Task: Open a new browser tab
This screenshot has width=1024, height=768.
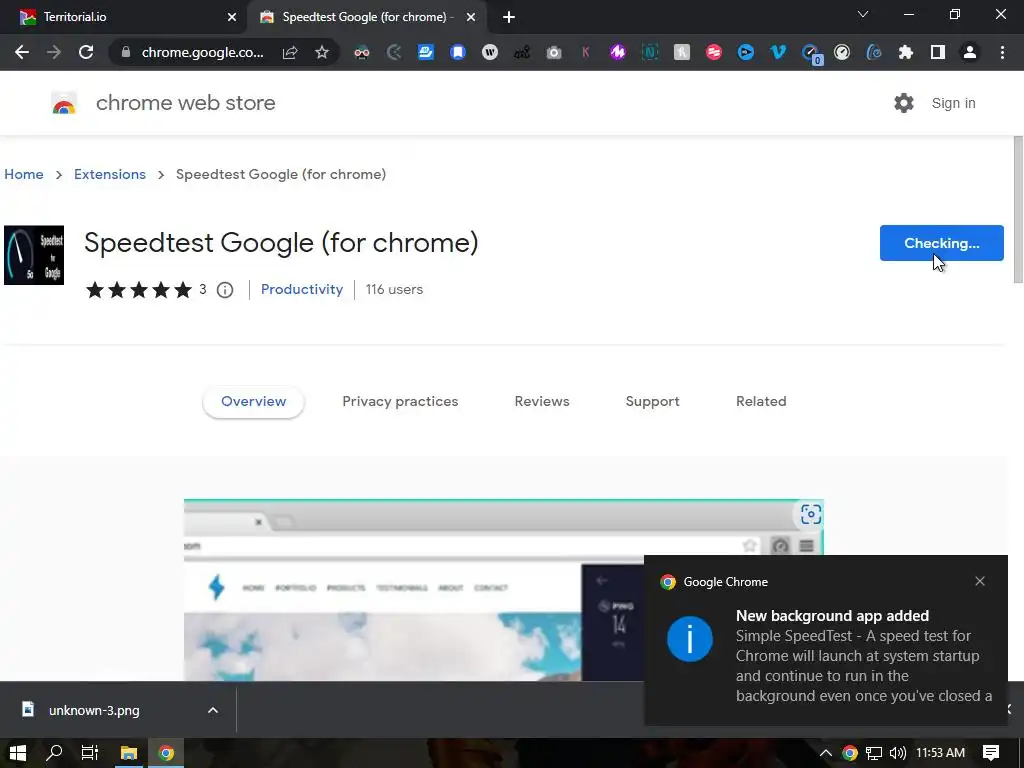Action: click(x=509, y=17)
